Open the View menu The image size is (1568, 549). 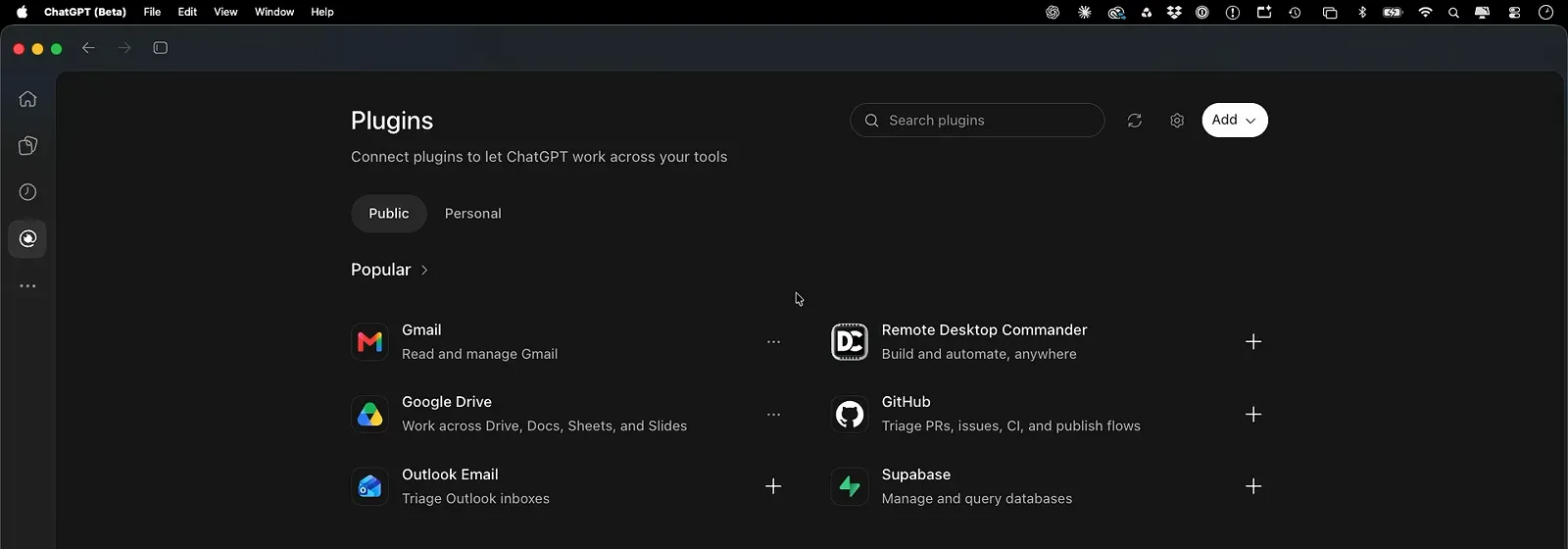[225, 12]
